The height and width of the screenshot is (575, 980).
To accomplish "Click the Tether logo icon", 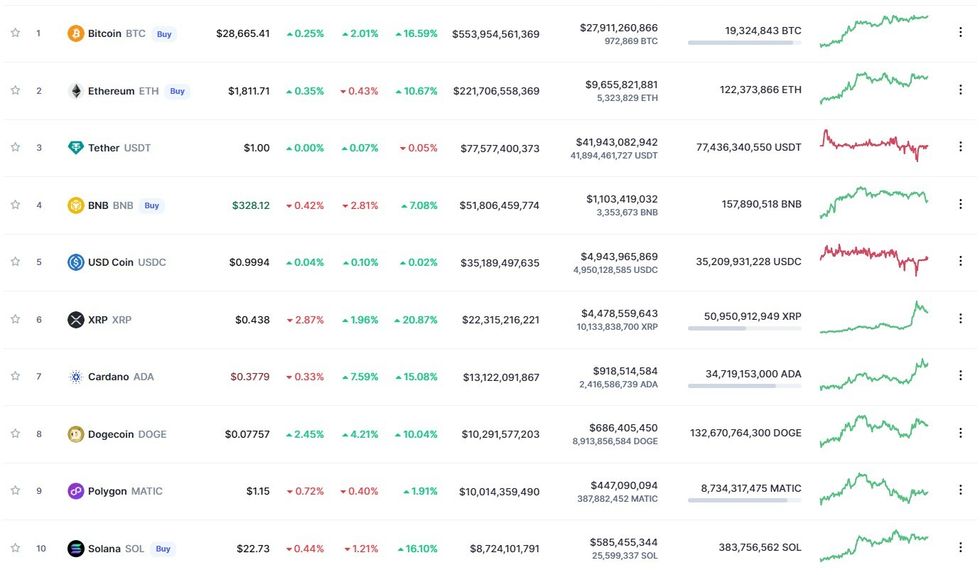I will click(75, 148).
